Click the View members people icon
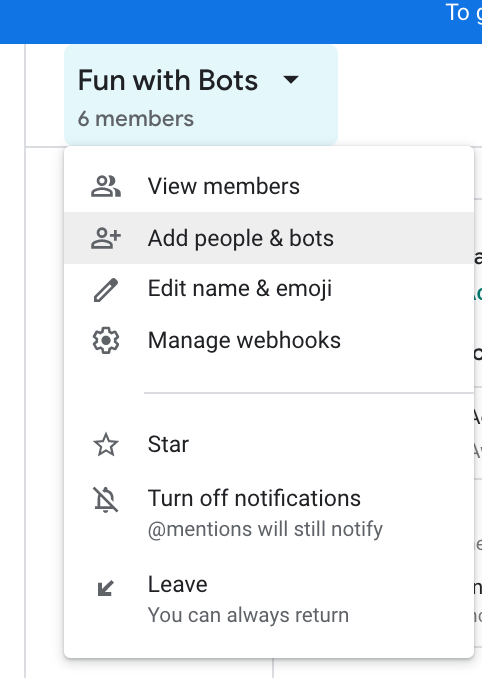The width and height of the screenshot is (482, 678). 106,186
